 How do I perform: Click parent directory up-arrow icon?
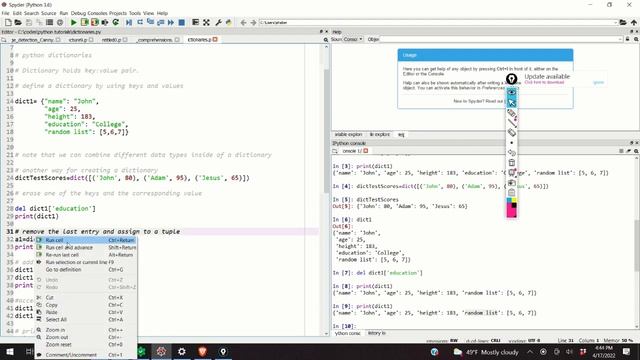(x=633, y=22)
